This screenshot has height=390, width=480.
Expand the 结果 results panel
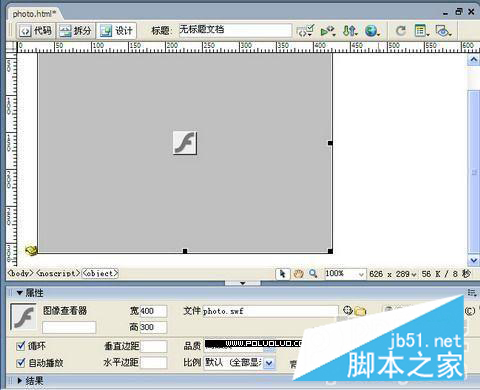pyautogui.click(x=19, y=380)
